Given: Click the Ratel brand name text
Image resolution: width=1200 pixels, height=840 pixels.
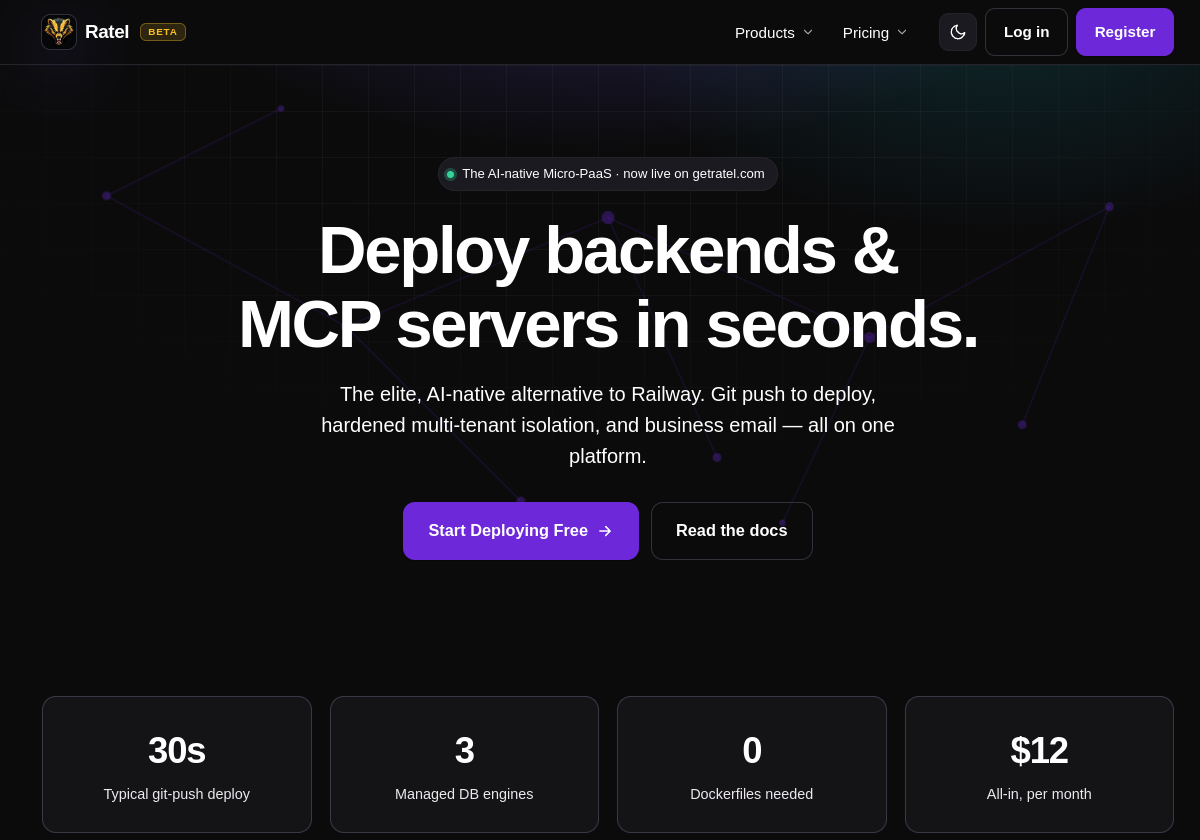Looking at the screenshot, I should (x=107, y=32).
